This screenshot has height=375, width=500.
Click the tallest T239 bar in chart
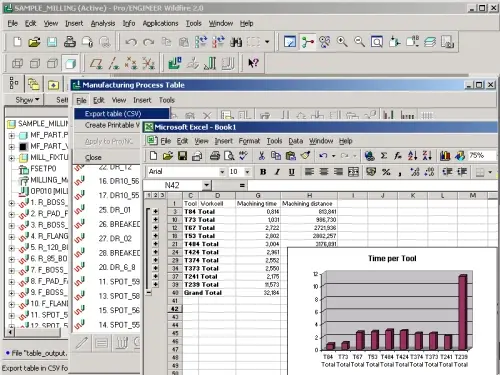click(462, 312)
